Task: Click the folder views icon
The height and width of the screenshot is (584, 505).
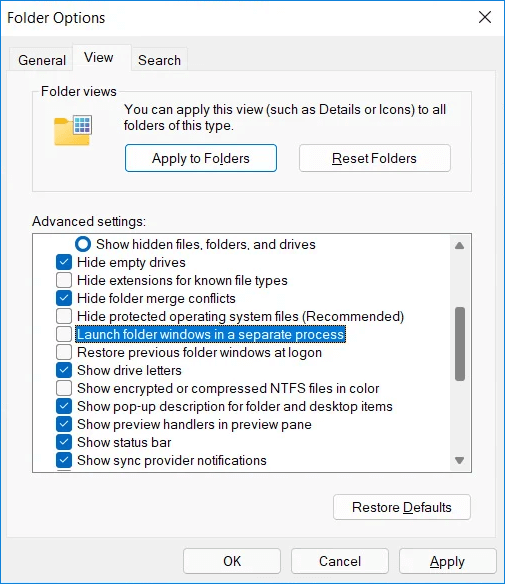Action: click(x=73, y=130)
